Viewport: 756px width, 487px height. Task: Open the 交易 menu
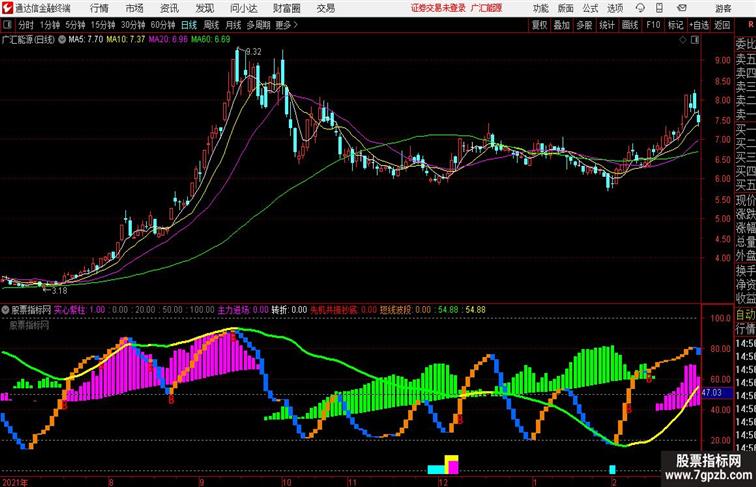(325, 8)
